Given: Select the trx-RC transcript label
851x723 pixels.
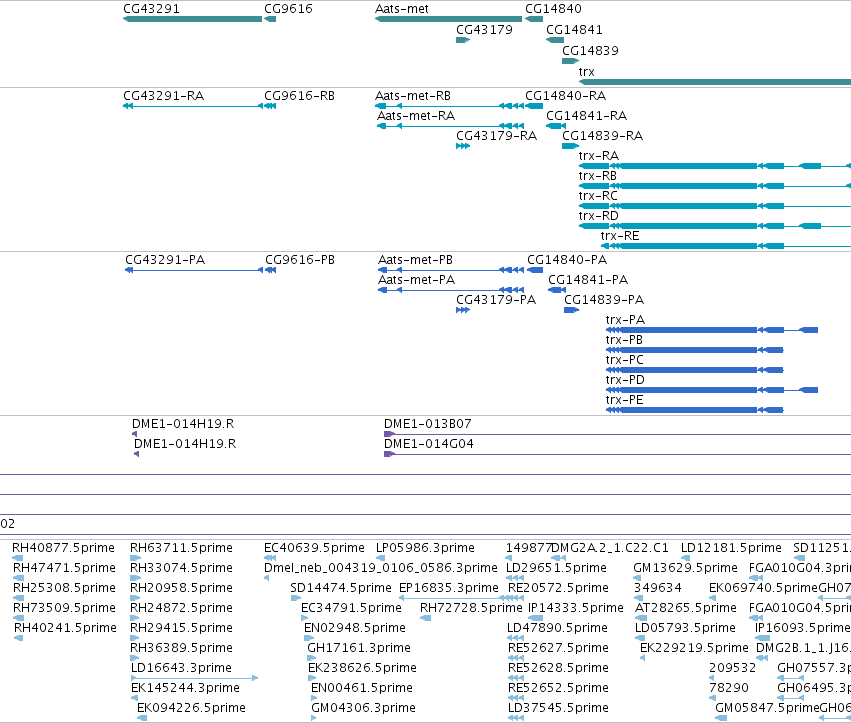Looking at the screenshot, I should point(598,196).
